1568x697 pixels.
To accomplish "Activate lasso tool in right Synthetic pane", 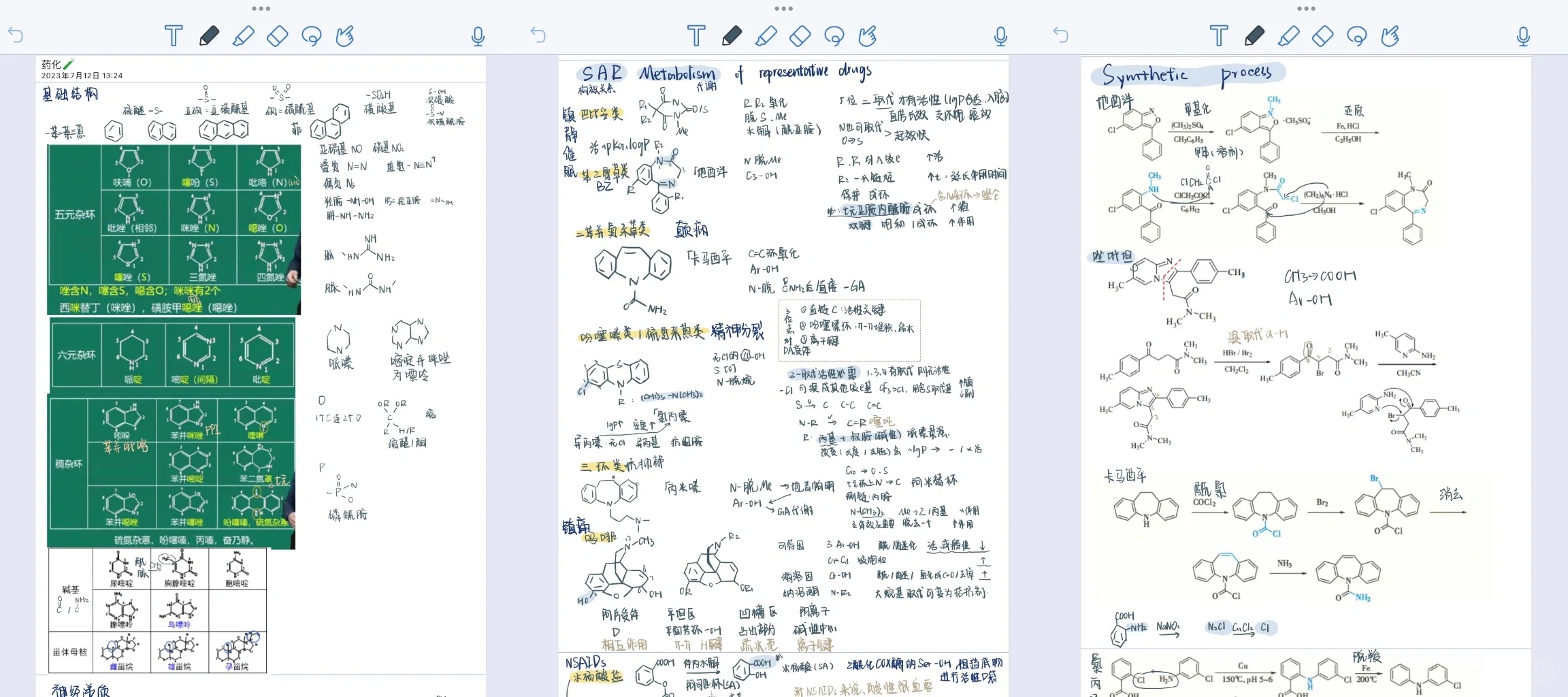I will point(1357,35).
